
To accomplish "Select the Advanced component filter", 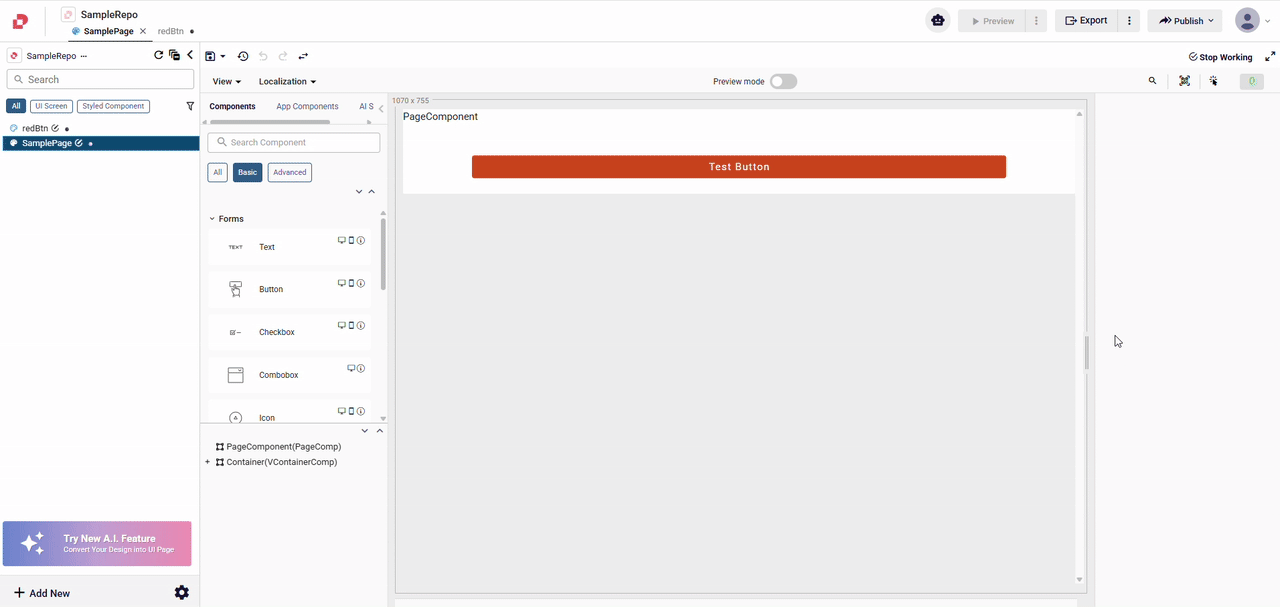I will 289,172.
